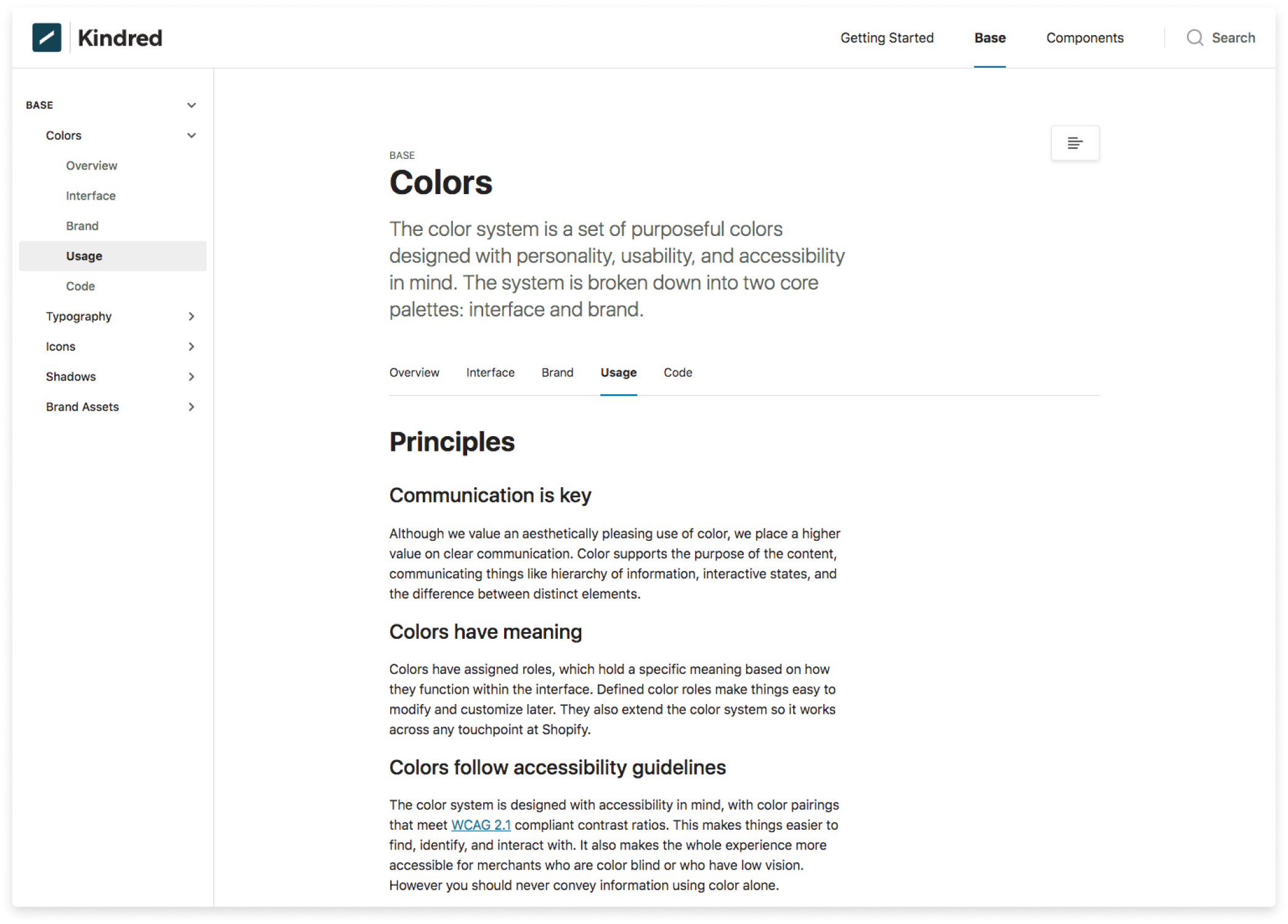
Task: Open Getting Started in top navigation
Action: coord(887,38)
